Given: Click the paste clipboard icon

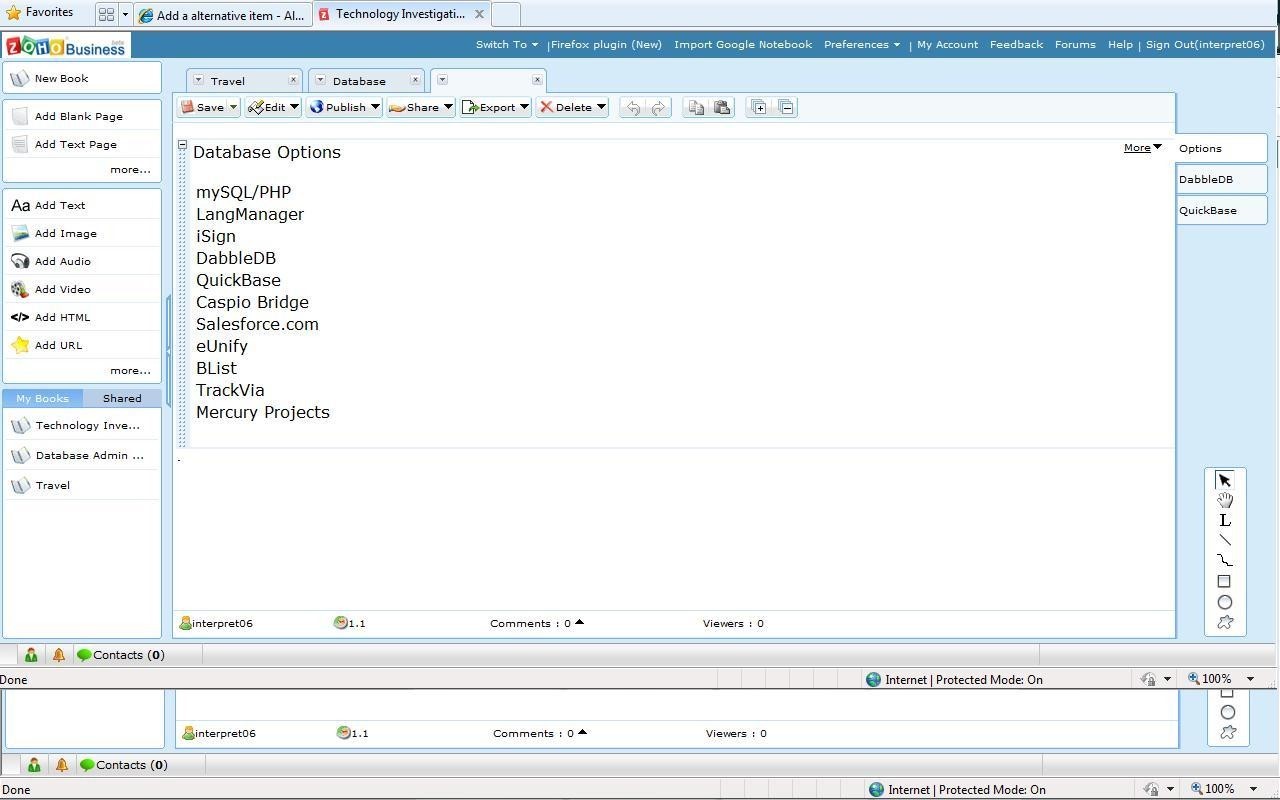Looking at the screenshot, I should pos(722,107).
